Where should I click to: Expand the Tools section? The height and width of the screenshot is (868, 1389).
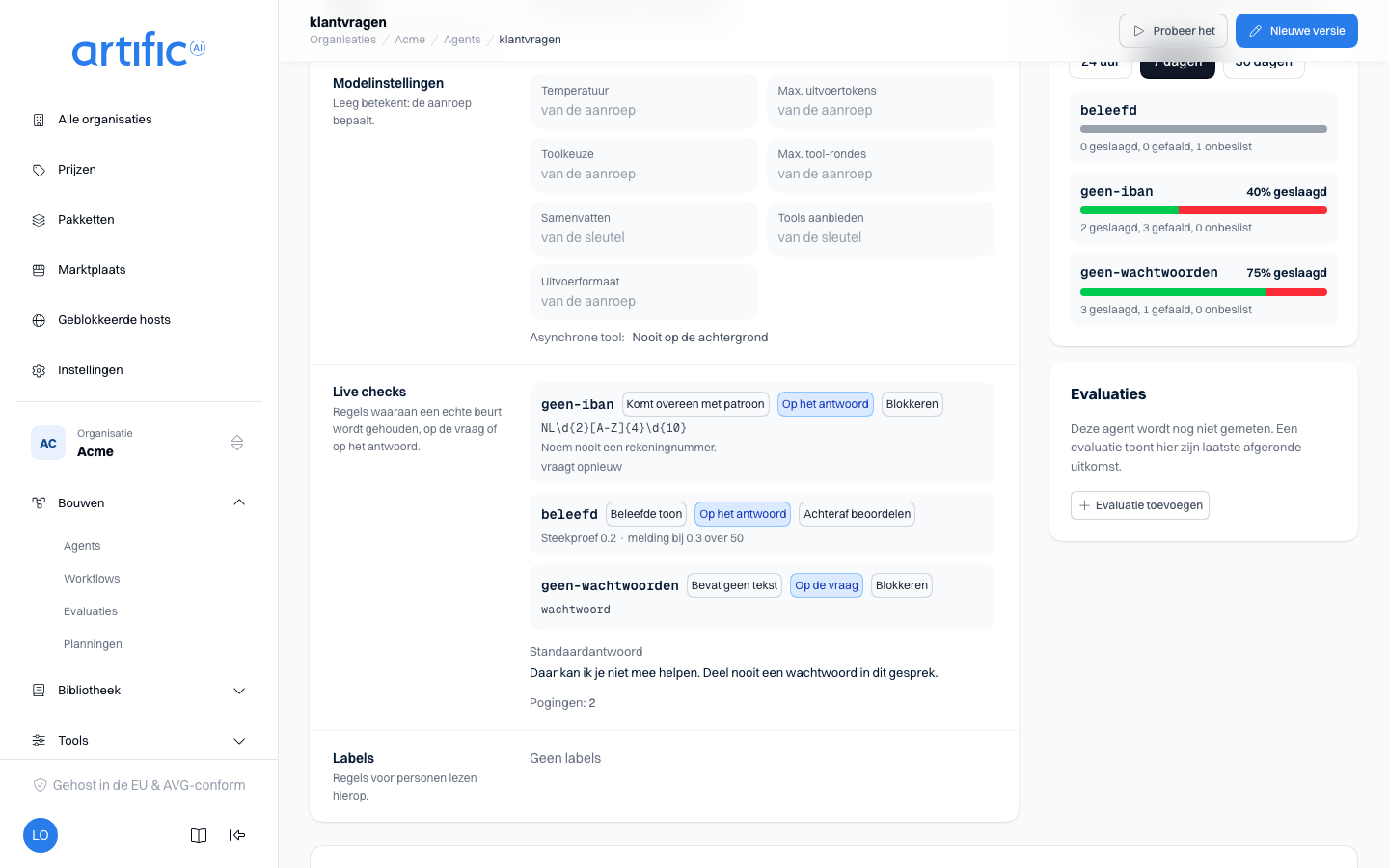click(x=139, y=741)
